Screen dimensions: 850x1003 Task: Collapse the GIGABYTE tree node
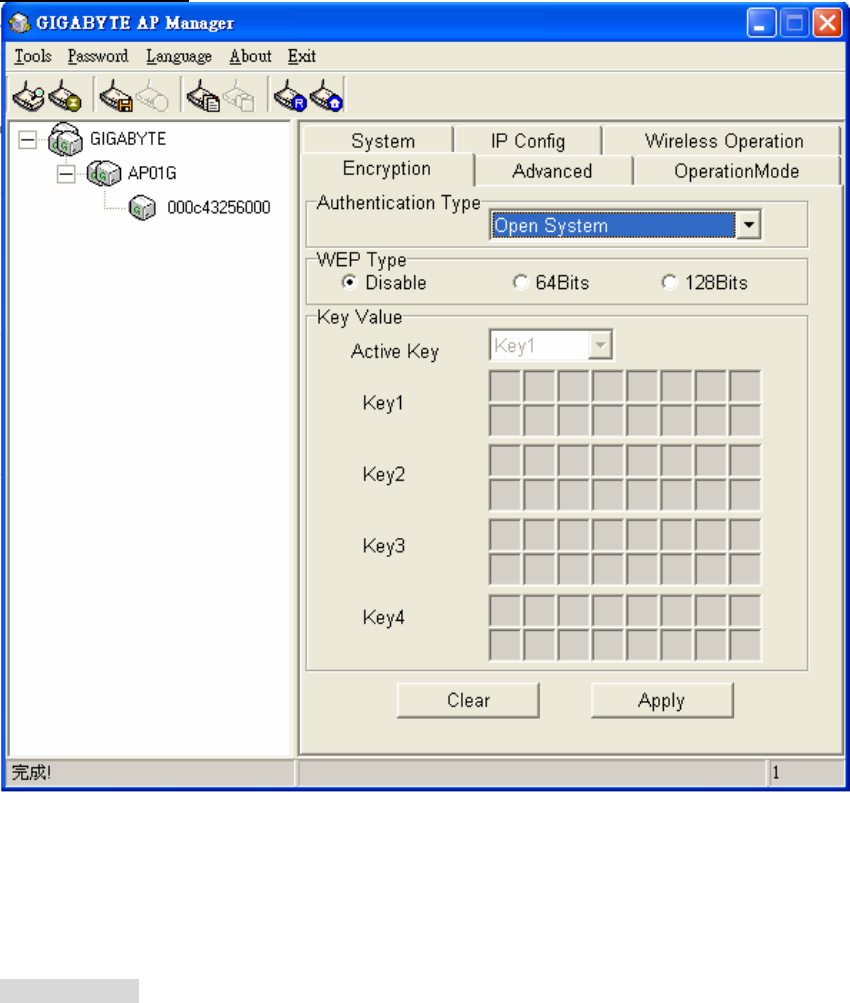click(28, 139)
